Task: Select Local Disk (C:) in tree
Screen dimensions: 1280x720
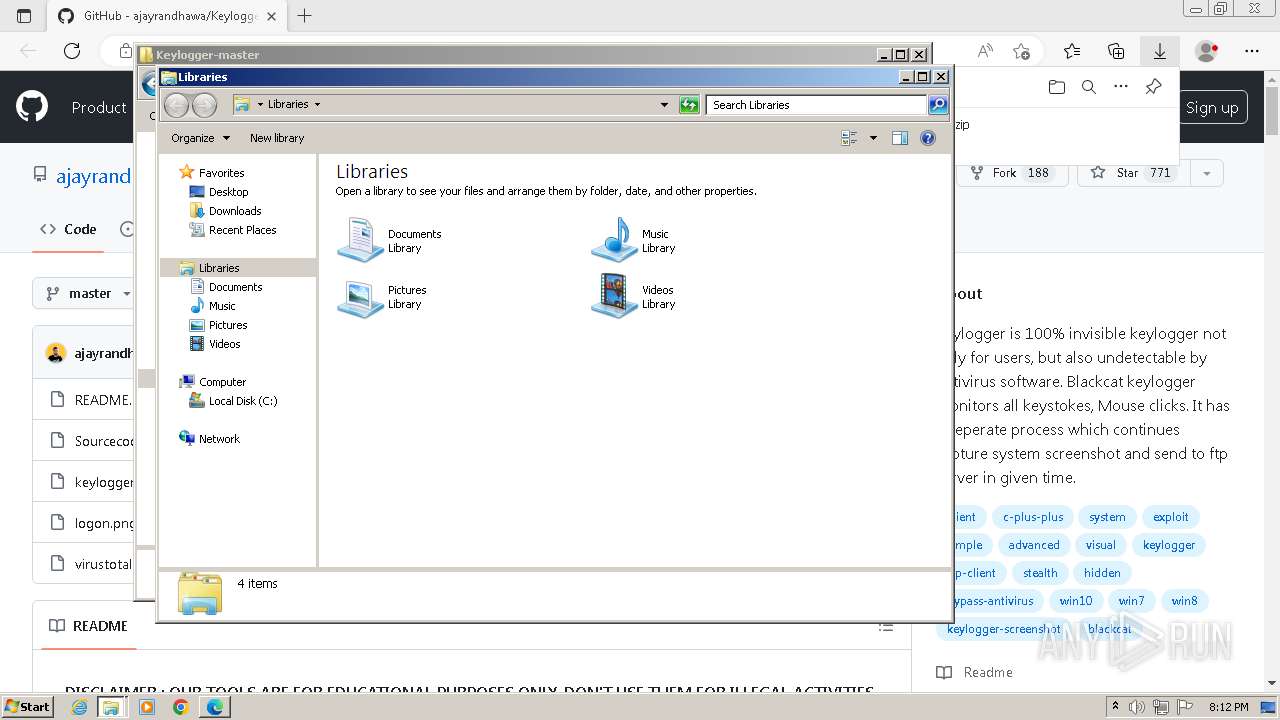Action: 243,401
